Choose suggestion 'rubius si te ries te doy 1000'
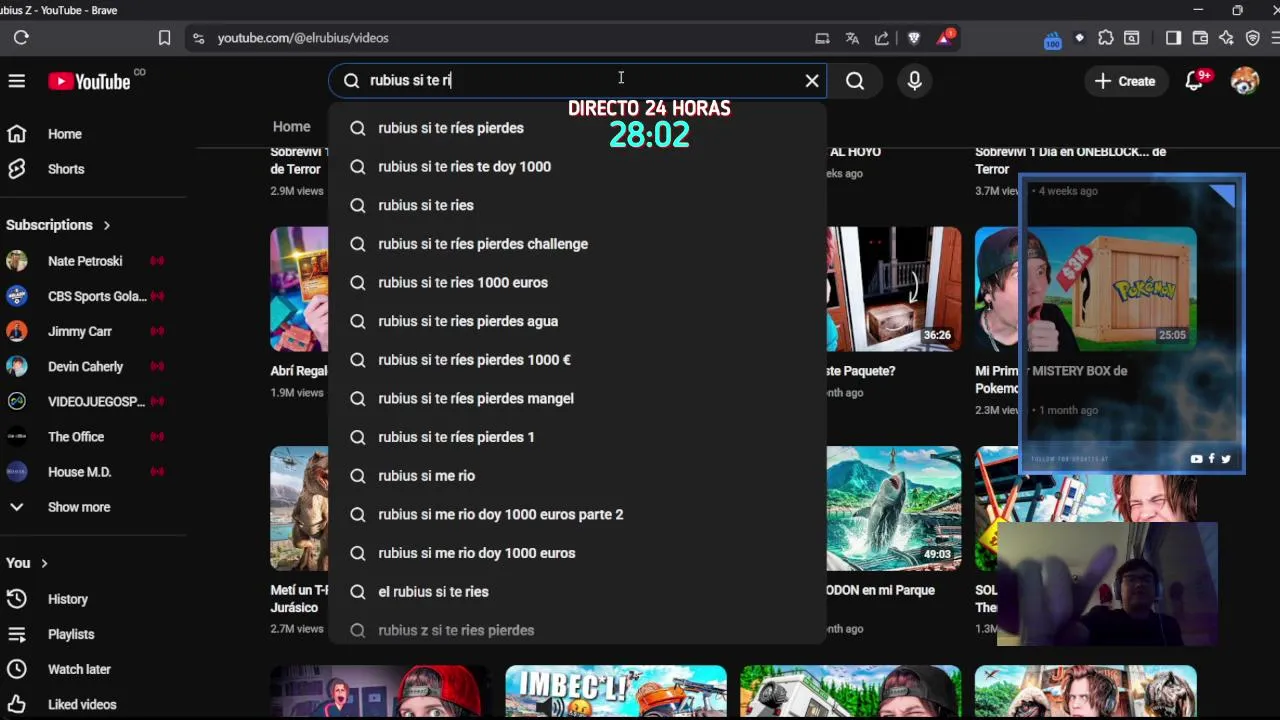This screenshot has width=1280, height=720. [577, 167]
